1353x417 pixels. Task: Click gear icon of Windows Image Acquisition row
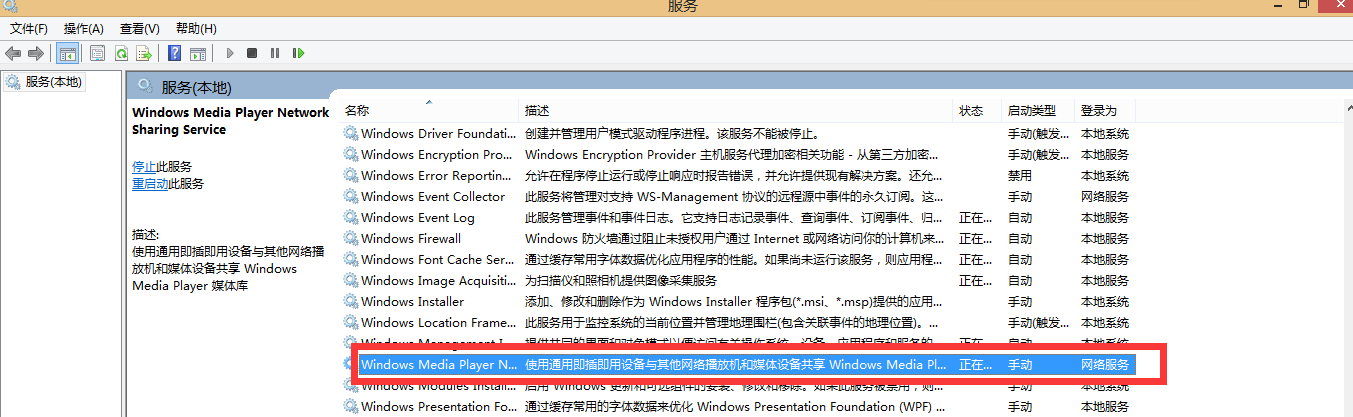[x=350, y=280]
